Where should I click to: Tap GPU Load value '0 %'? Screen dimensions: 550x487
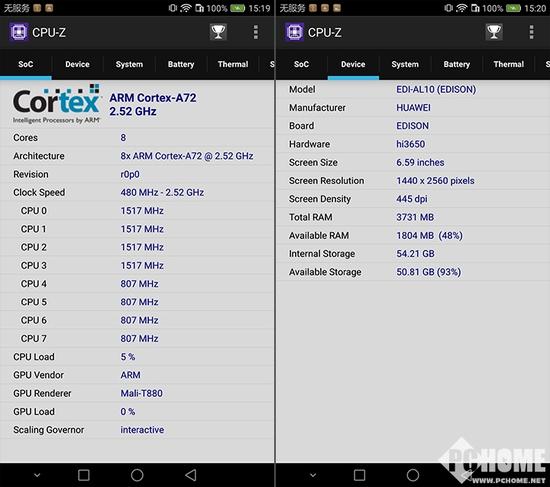pyautogui.click(x=128, y=412)
